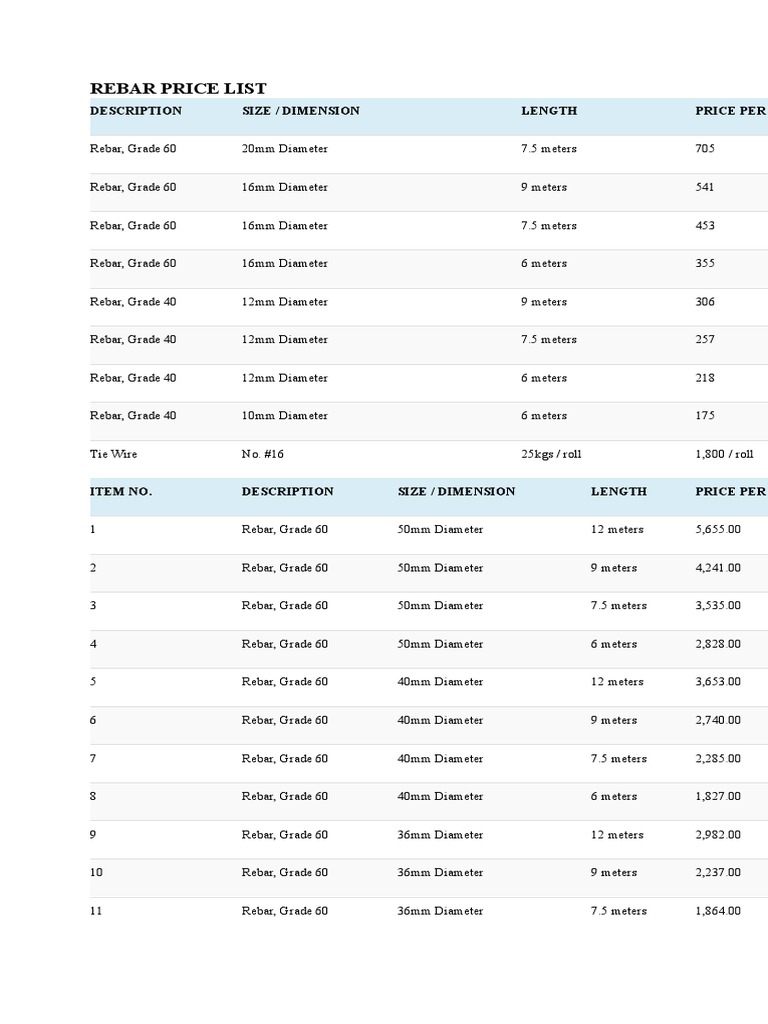Select the No. #16 size cell
This screenshot has width=768, height=1024.
(x=263, y=454)
